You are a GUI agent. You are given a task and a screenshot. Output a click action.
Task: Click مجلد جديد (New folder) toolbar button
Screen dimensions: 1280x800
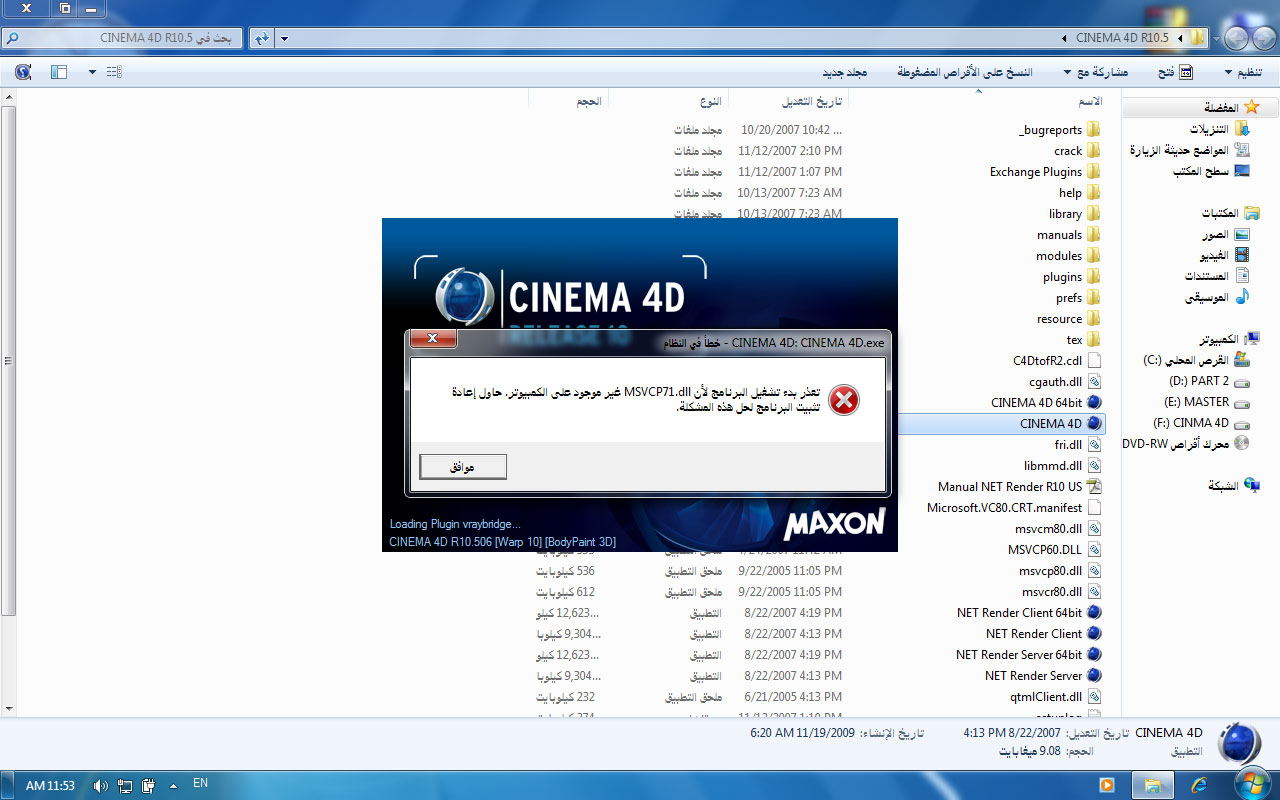(844, 72)
